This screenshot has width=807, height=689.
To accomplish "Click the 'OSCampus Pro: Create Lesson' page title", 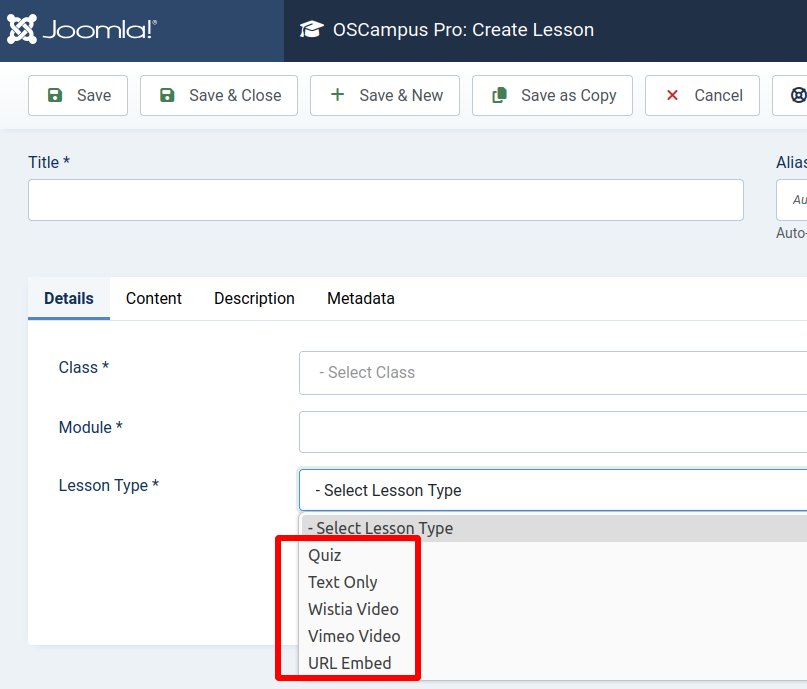I will tap(463, 30).
